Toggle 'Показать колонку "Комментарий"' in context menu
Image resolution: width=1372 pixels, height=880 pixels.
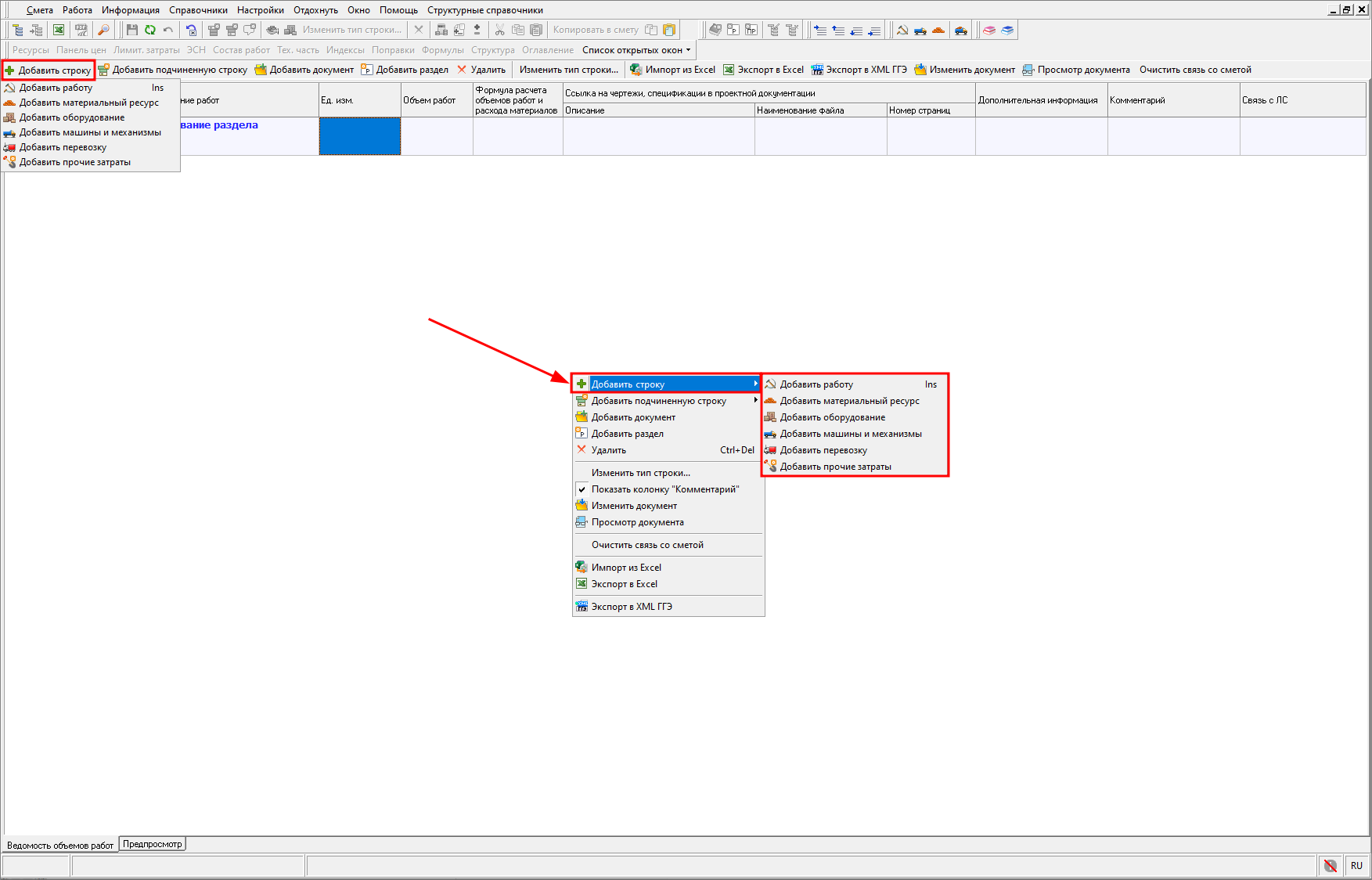(664, 489)
